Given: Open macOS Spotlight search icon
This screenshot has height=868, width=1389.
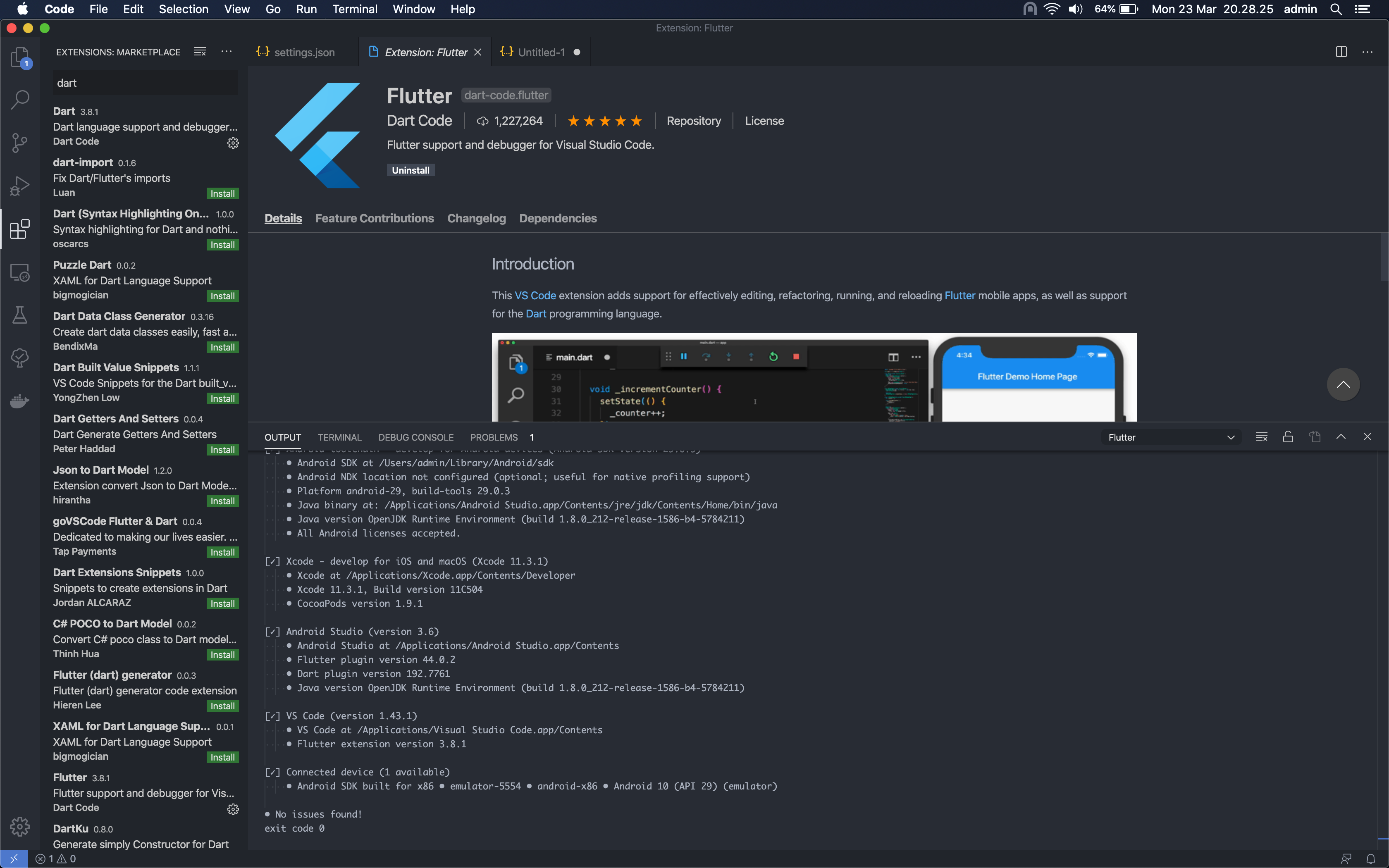Looking at the screenshot, I should pyautogui.click(x=1336, y=9).
